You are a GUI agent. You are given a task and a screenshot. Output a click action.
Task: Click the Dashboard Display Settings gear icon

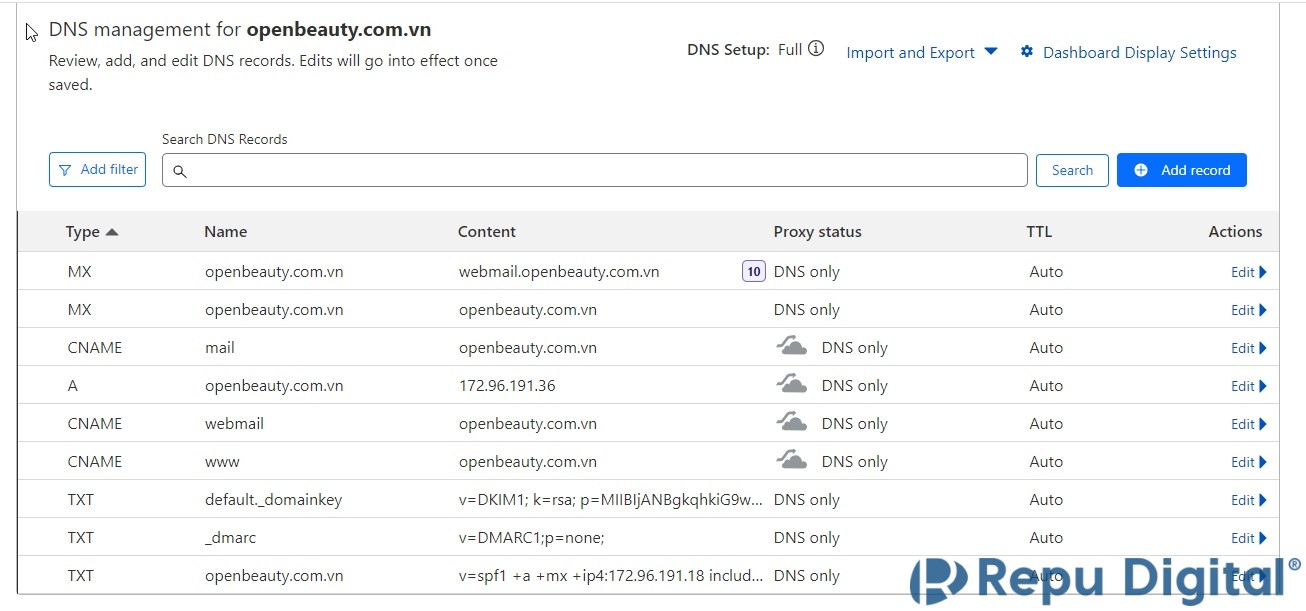(1026, 52)
